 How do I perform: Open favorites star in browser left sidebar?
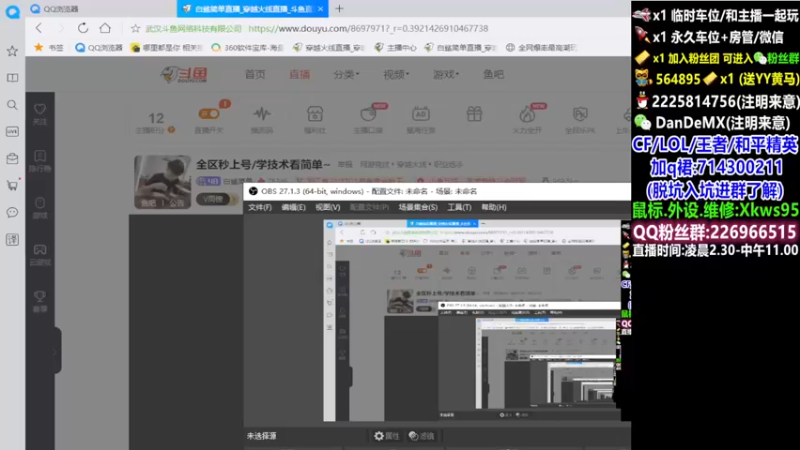[x=12, y=51]
